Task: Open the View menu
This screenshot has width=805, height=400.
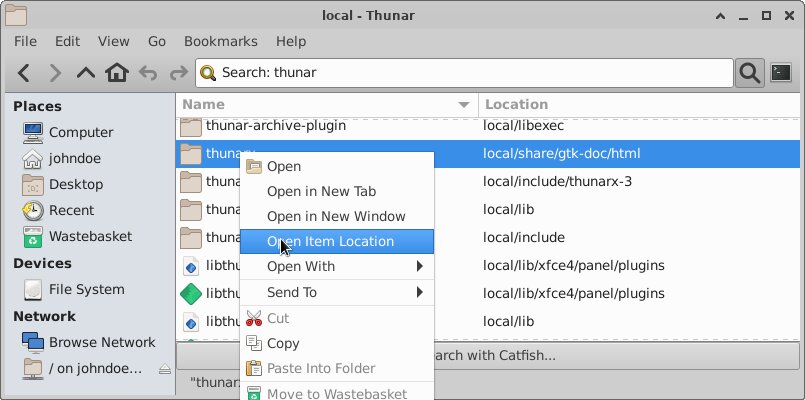Action: (113, 42)
